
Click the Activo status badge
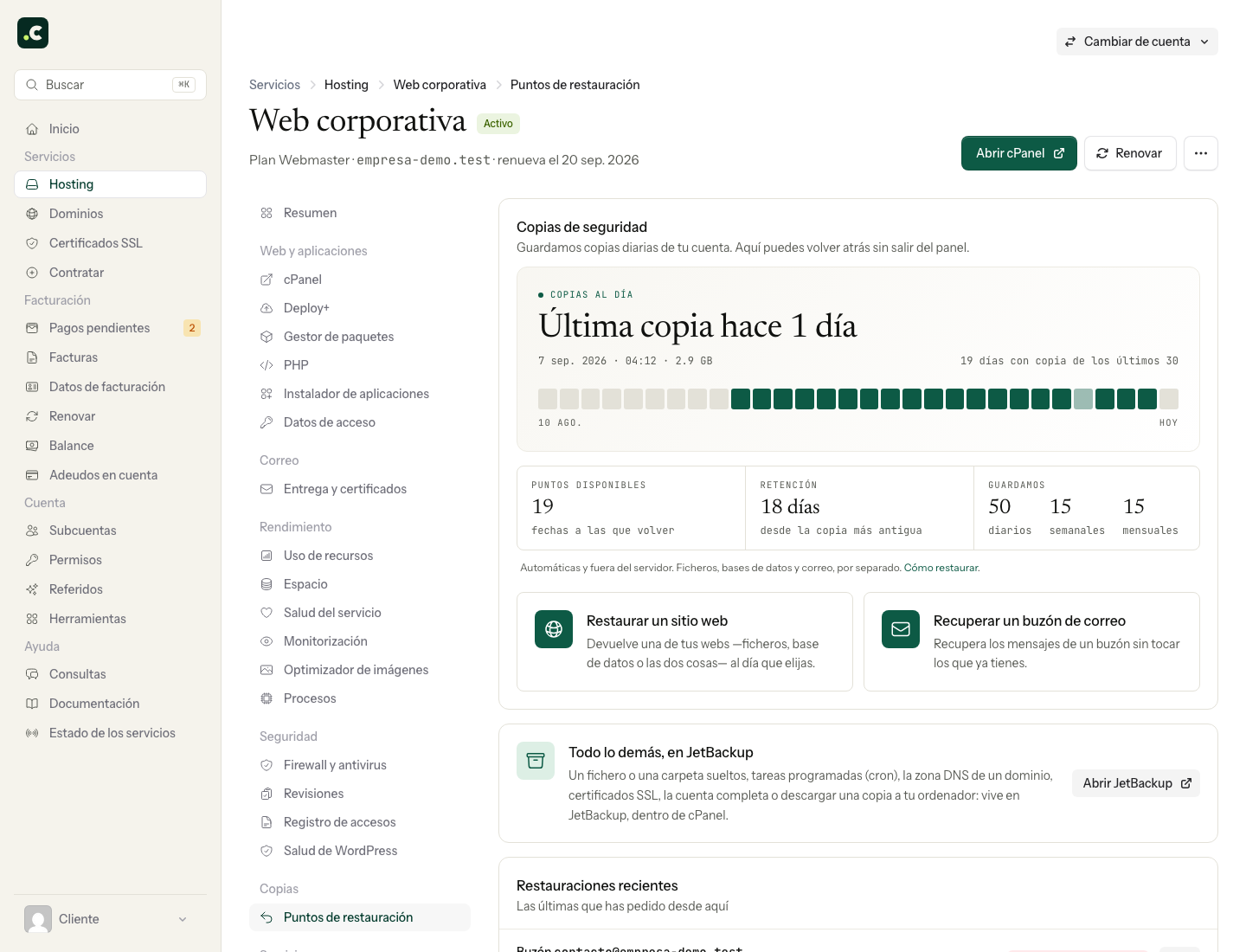tap(498, 124)
